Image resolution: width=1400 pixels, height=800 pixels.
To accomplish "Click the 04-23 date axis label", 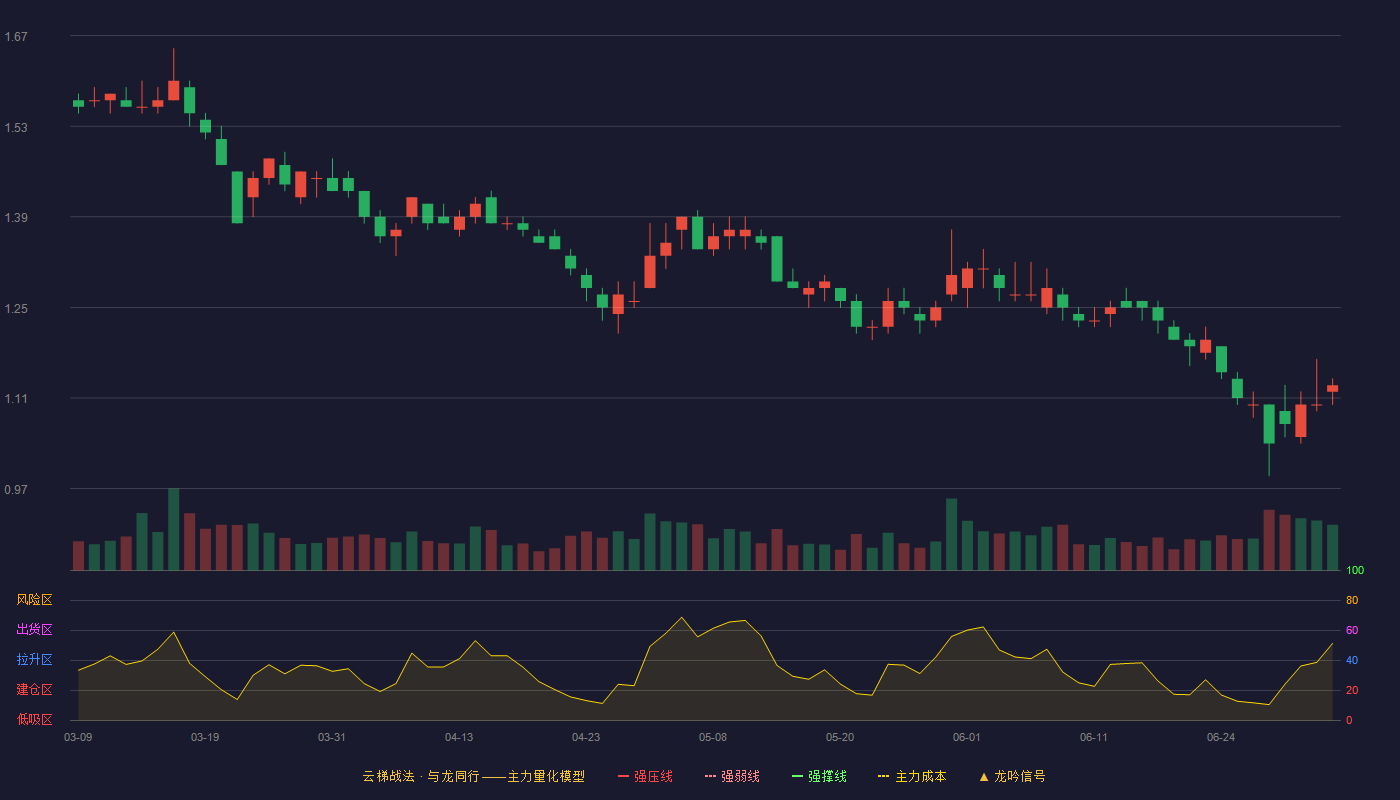I will click(586, 737).
